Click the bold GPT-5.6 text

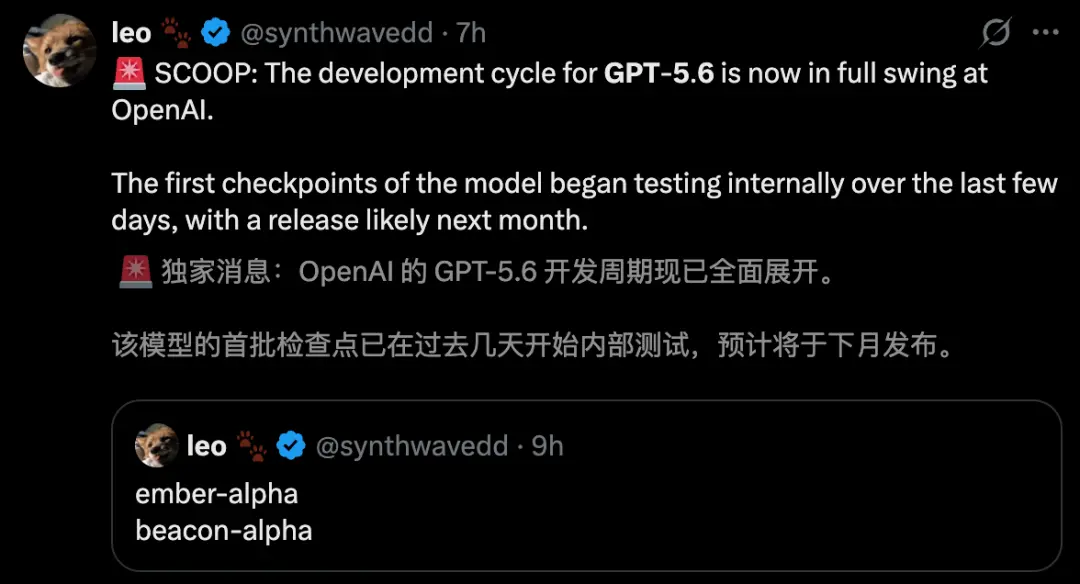point(659,74)
